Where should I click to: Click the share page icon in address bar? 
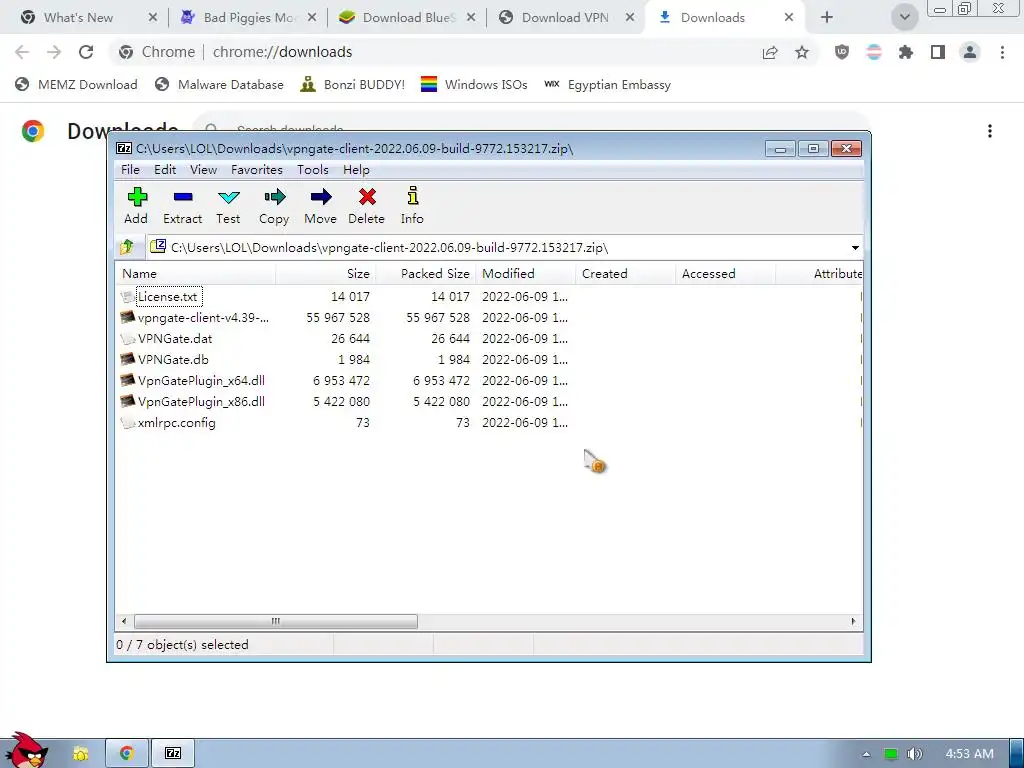(x=770, y=52)
